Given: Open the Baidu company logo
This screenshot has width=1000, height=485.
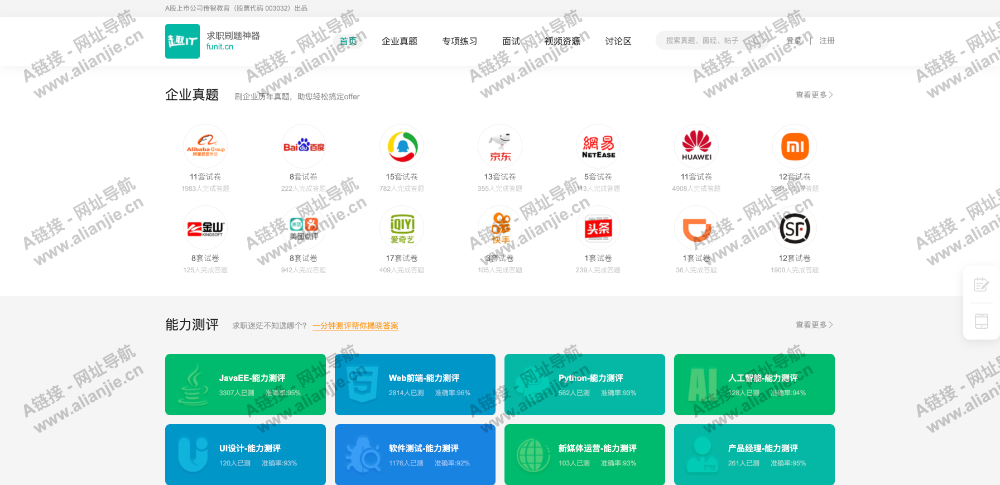Looking at the screenshot, I should coord(304,147).
